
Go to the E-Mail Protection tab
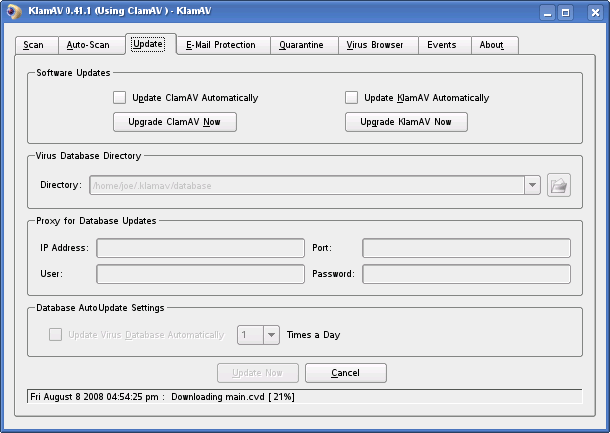(x=223, y=45)
